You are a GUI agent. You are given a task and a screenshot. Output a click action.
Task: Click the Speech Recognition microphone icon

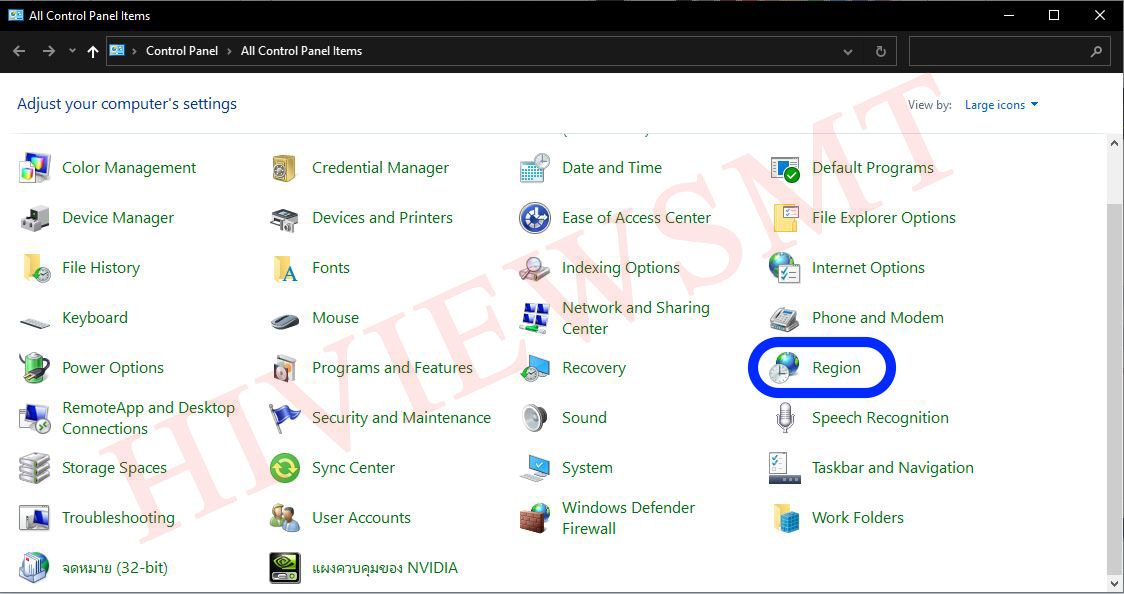tap(785, 418)
